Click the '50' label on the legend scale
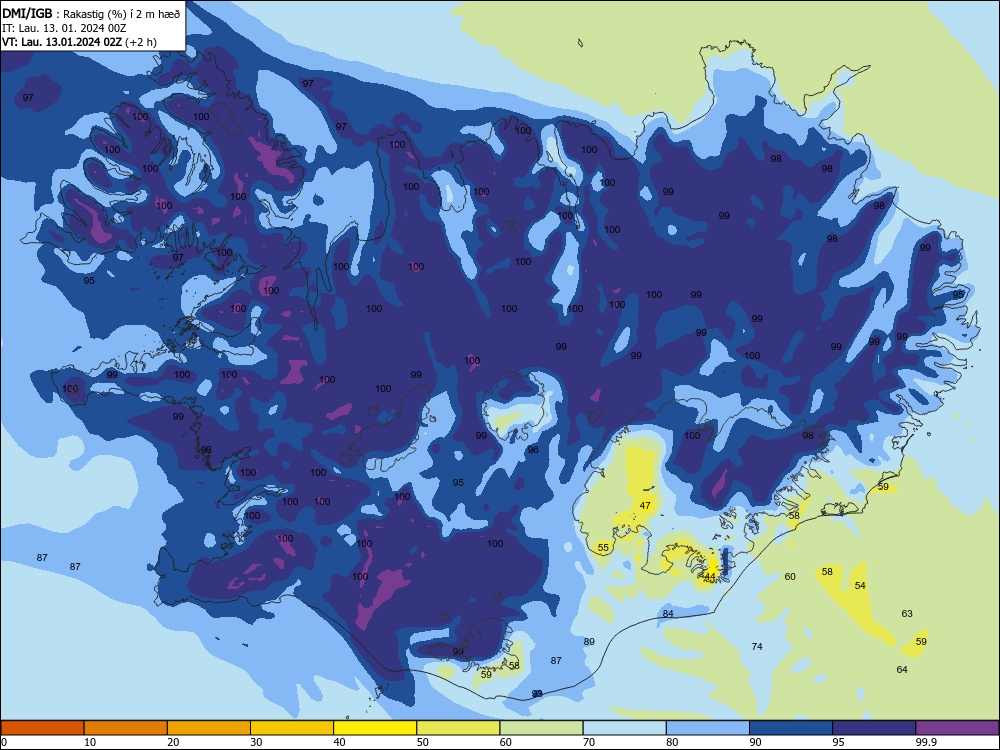 pyautogui.click(x=423, y=742)
